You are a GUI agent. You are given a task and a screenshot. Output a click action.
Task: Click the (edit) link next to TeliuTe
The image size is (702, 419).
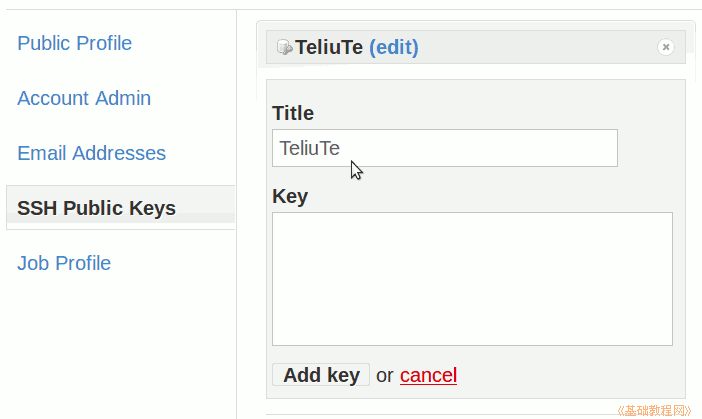393,47
